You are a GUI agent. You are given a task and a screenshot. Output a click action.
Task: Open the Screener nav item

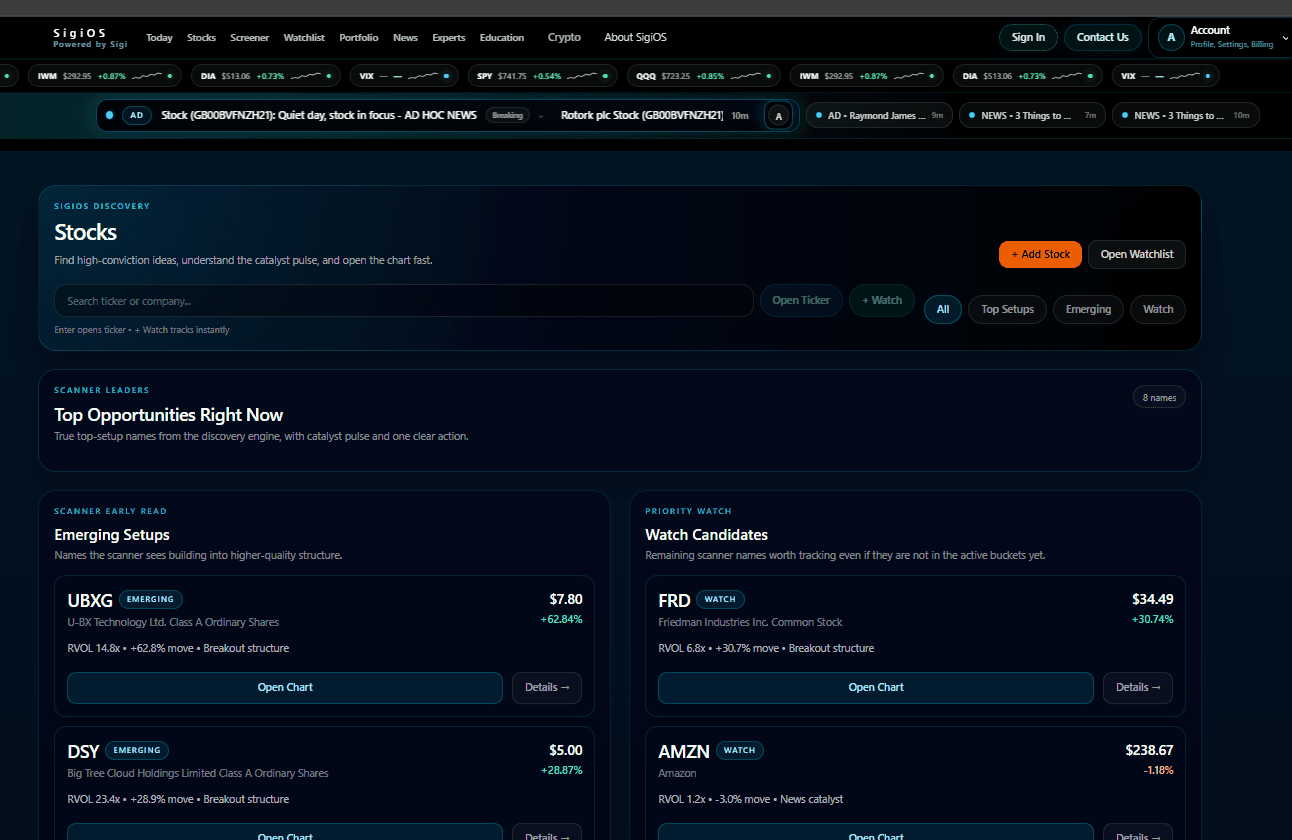click(x=249, y=38)
